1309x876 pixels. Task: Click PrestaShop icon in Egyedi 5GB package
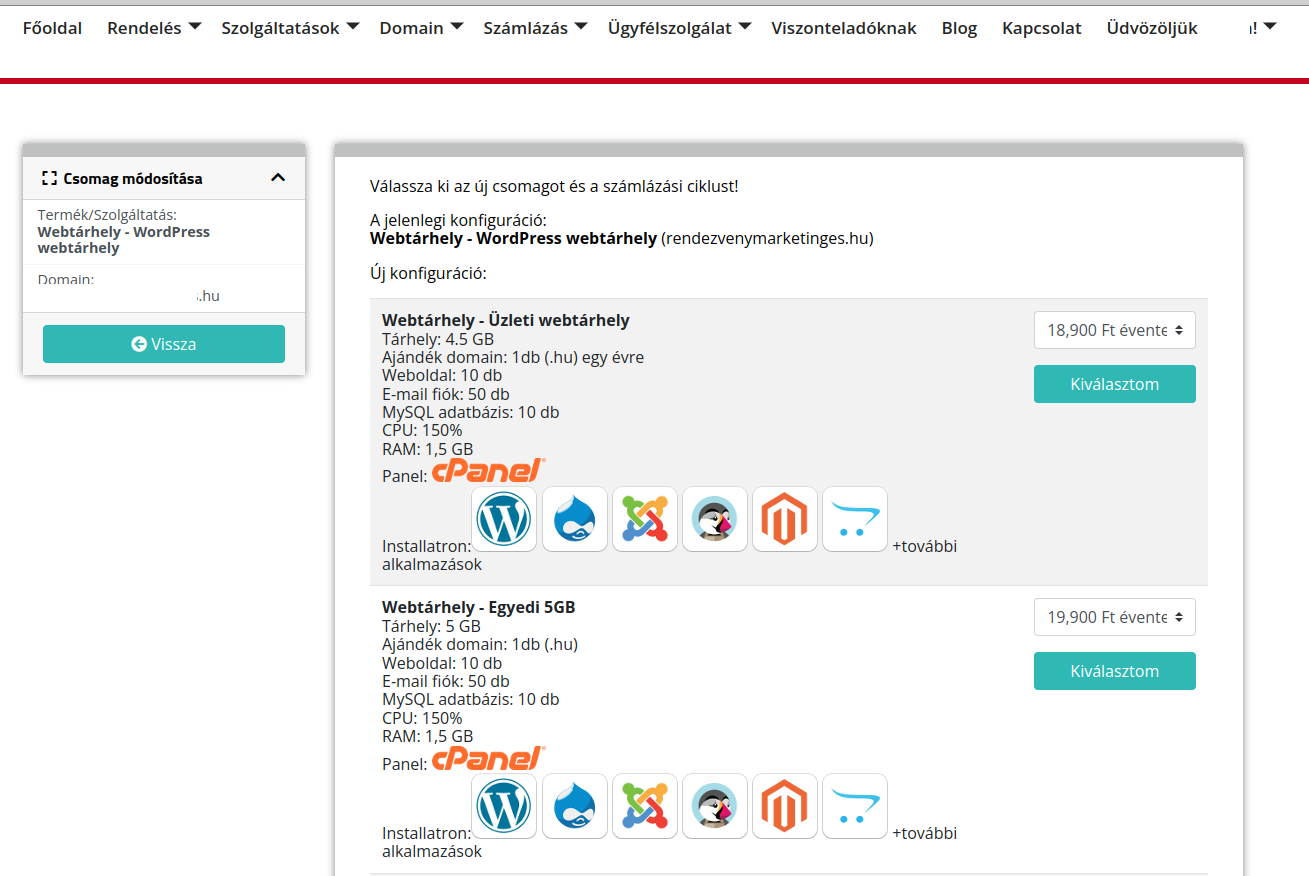click(715, 806)
